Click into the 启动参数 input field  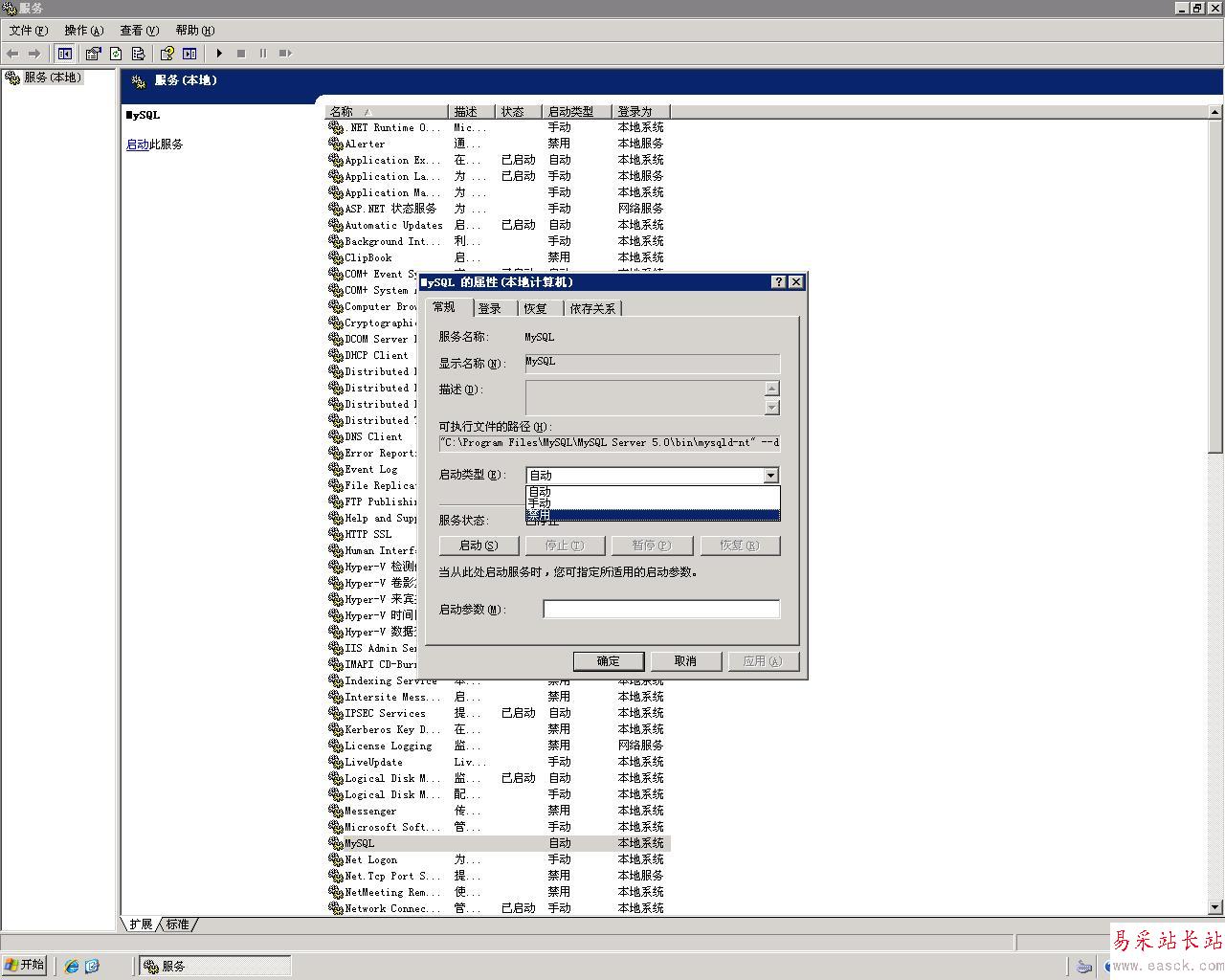[x=661, y=609]
